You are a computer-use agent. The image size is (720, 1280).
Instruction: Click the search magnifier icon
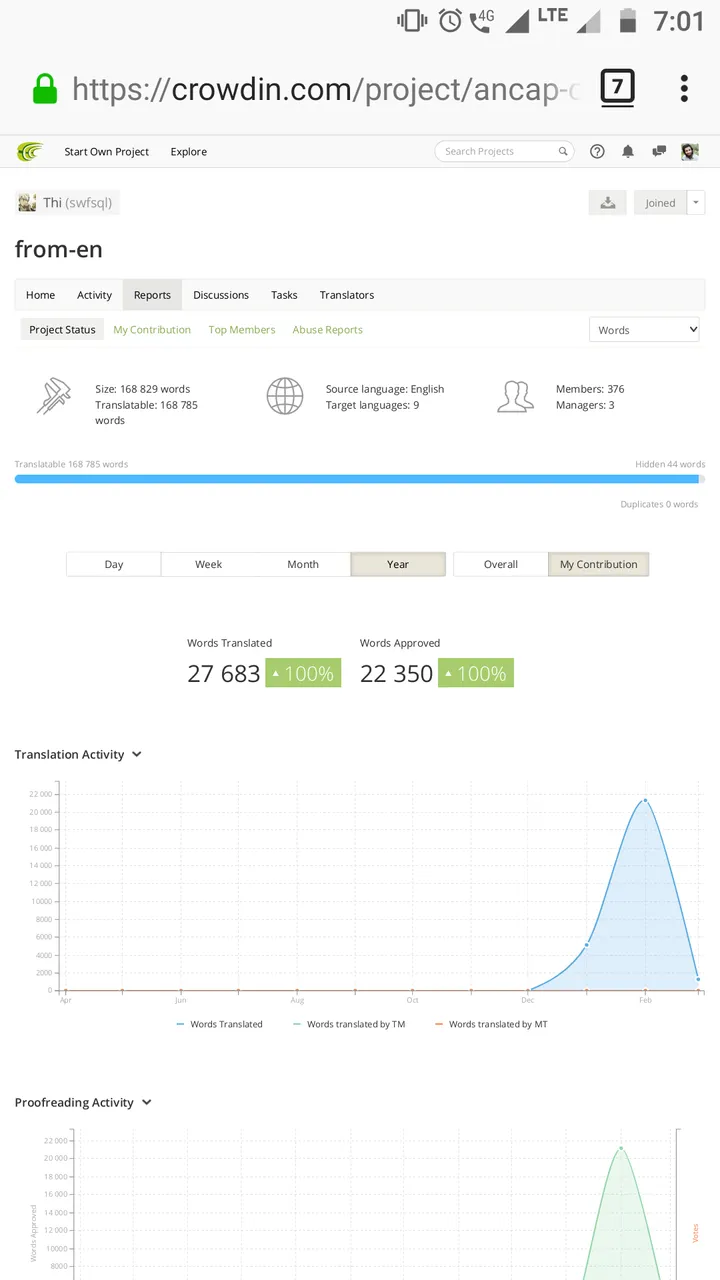pyautogui.click(x=563, y=152)
